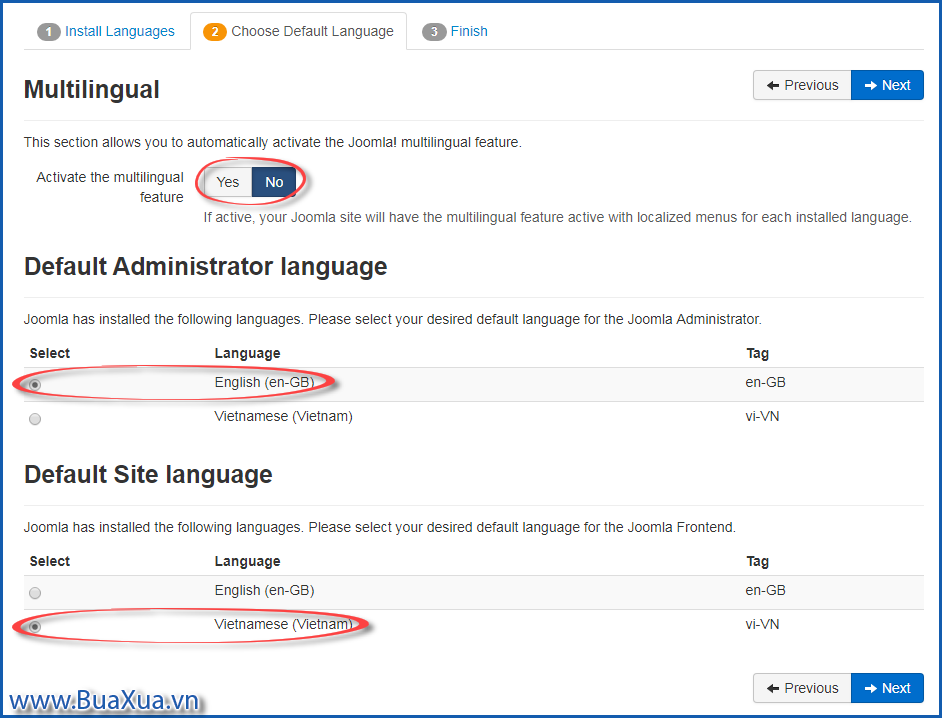Screen dimensions: 942x718
Task: Go to the Finish tab
Action: [455, 31]
